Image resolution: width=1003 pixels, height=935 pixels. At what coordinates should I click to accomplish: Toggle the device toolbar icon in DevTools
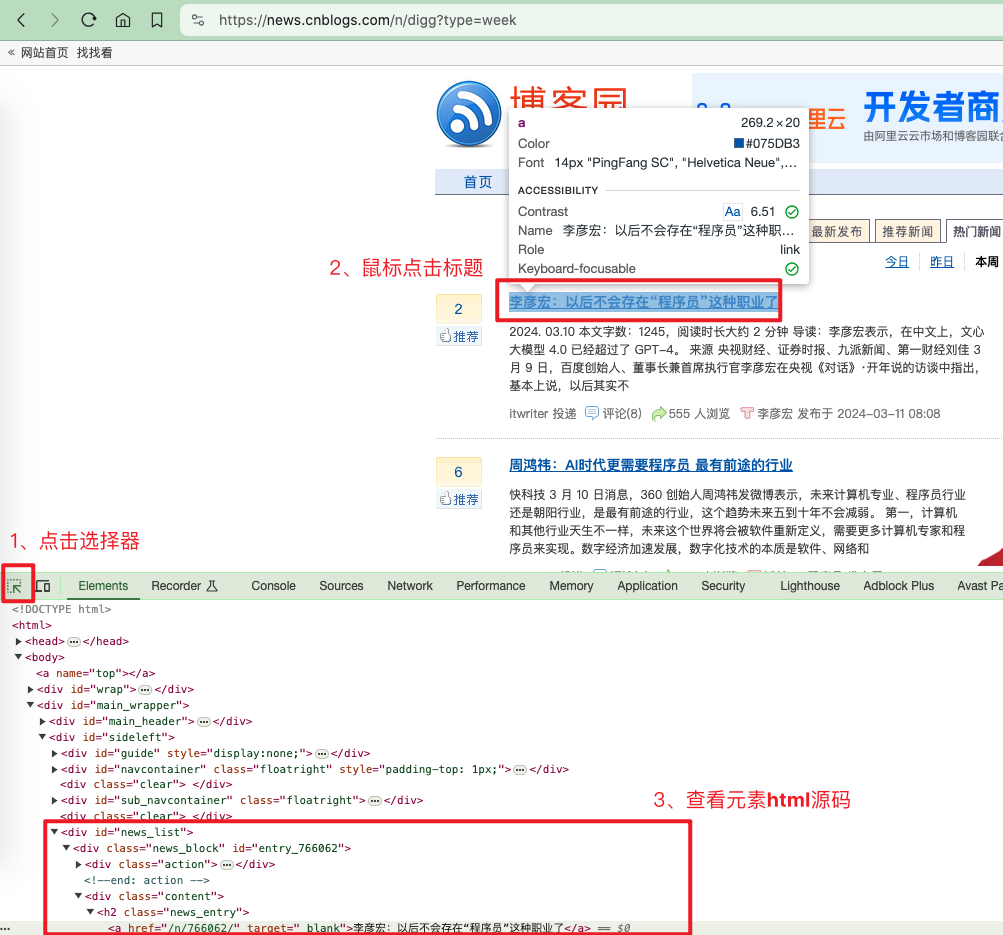(43, 586)
